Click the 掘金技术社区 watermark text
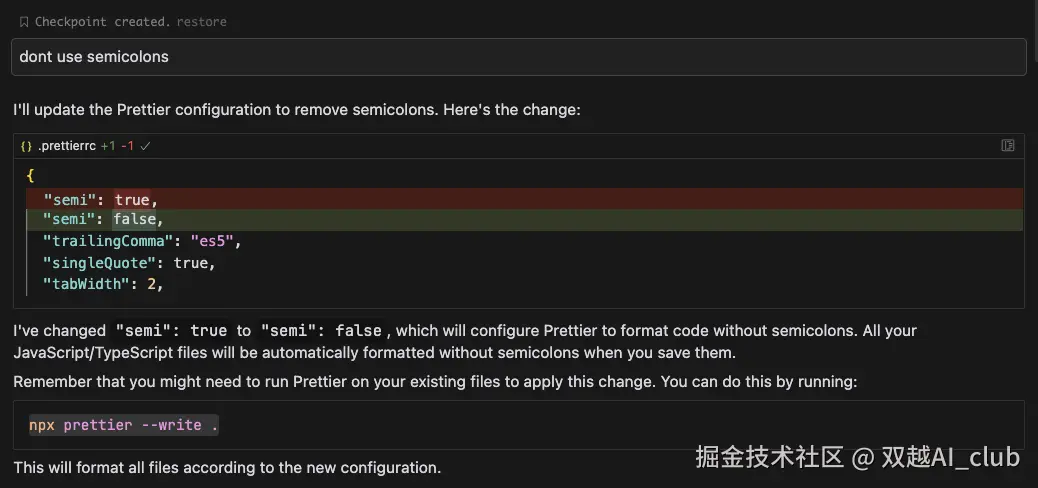This screenshot has width=1038, height=488. (x=769, y=457)
